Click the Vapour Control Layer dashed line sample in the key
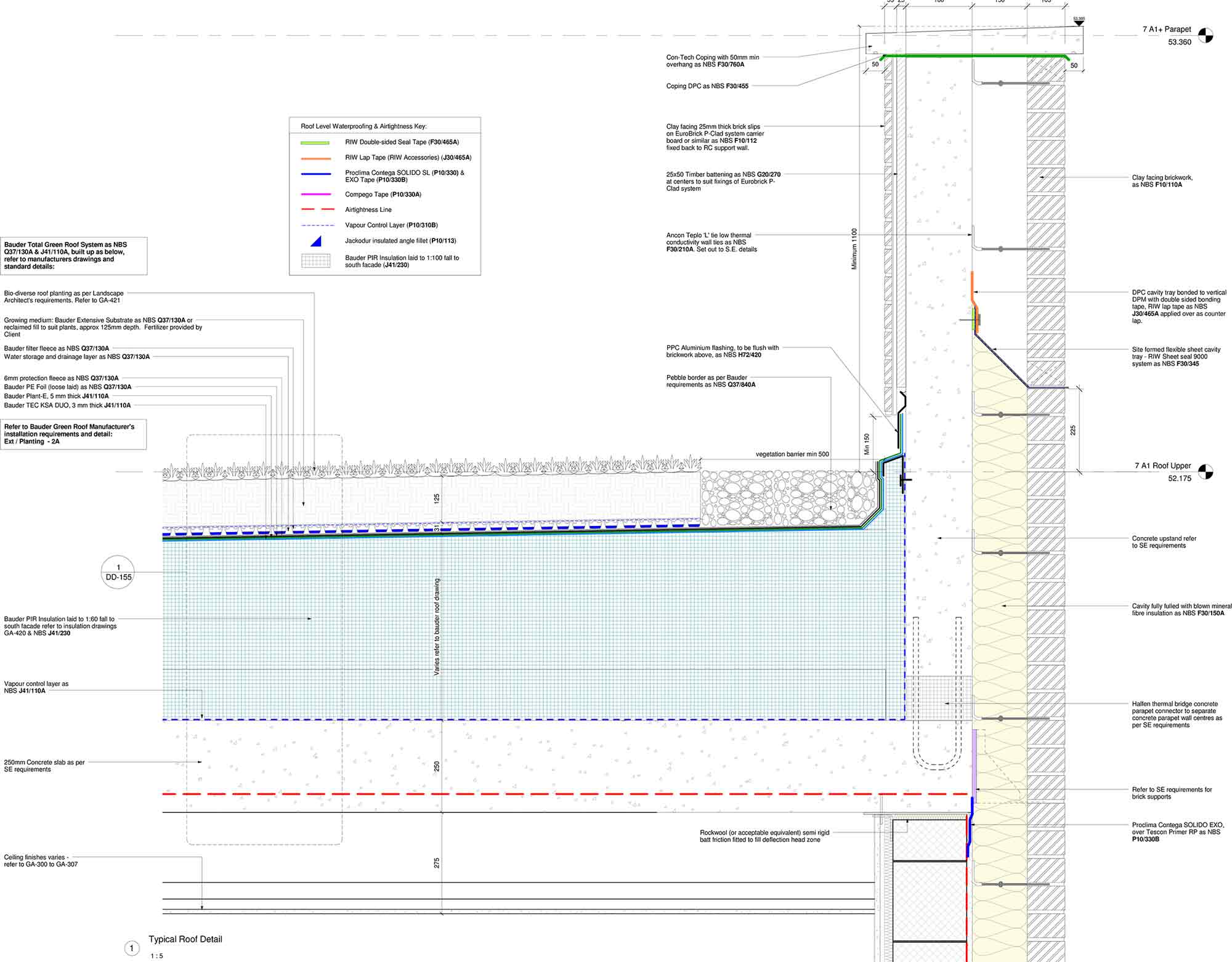Image resolution: width=1232 pixels, height=962 pixels. tap(317, 225)
